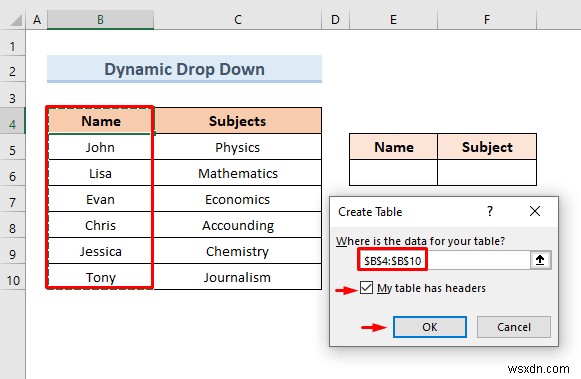Select the Mathematics cell
The width and height of the screenshot is (581, 379).
[238, 173]
